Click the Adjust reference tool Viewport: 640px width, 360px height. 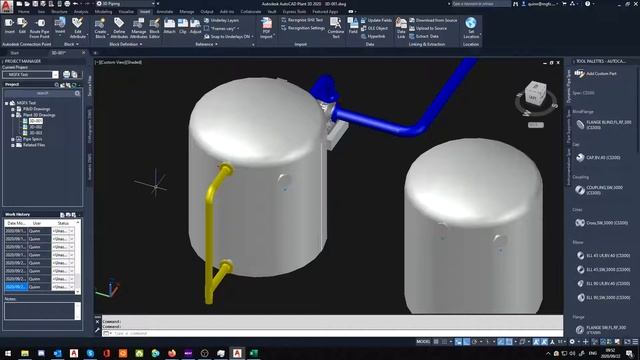196,26
